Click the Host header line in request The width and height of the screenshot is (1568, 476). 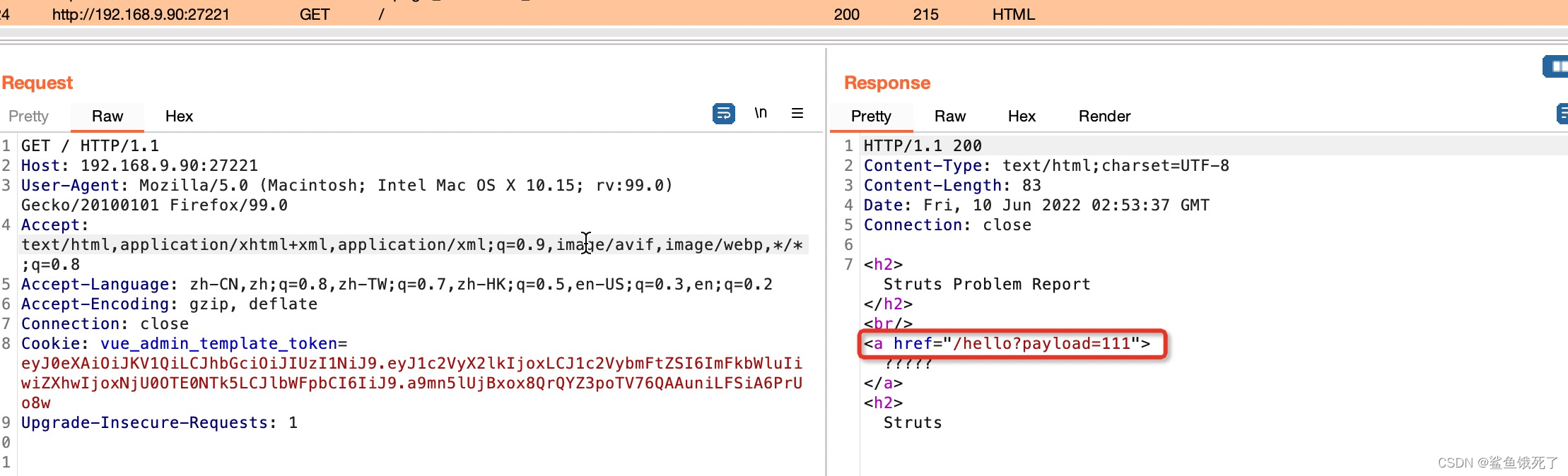tap(139, 165)
